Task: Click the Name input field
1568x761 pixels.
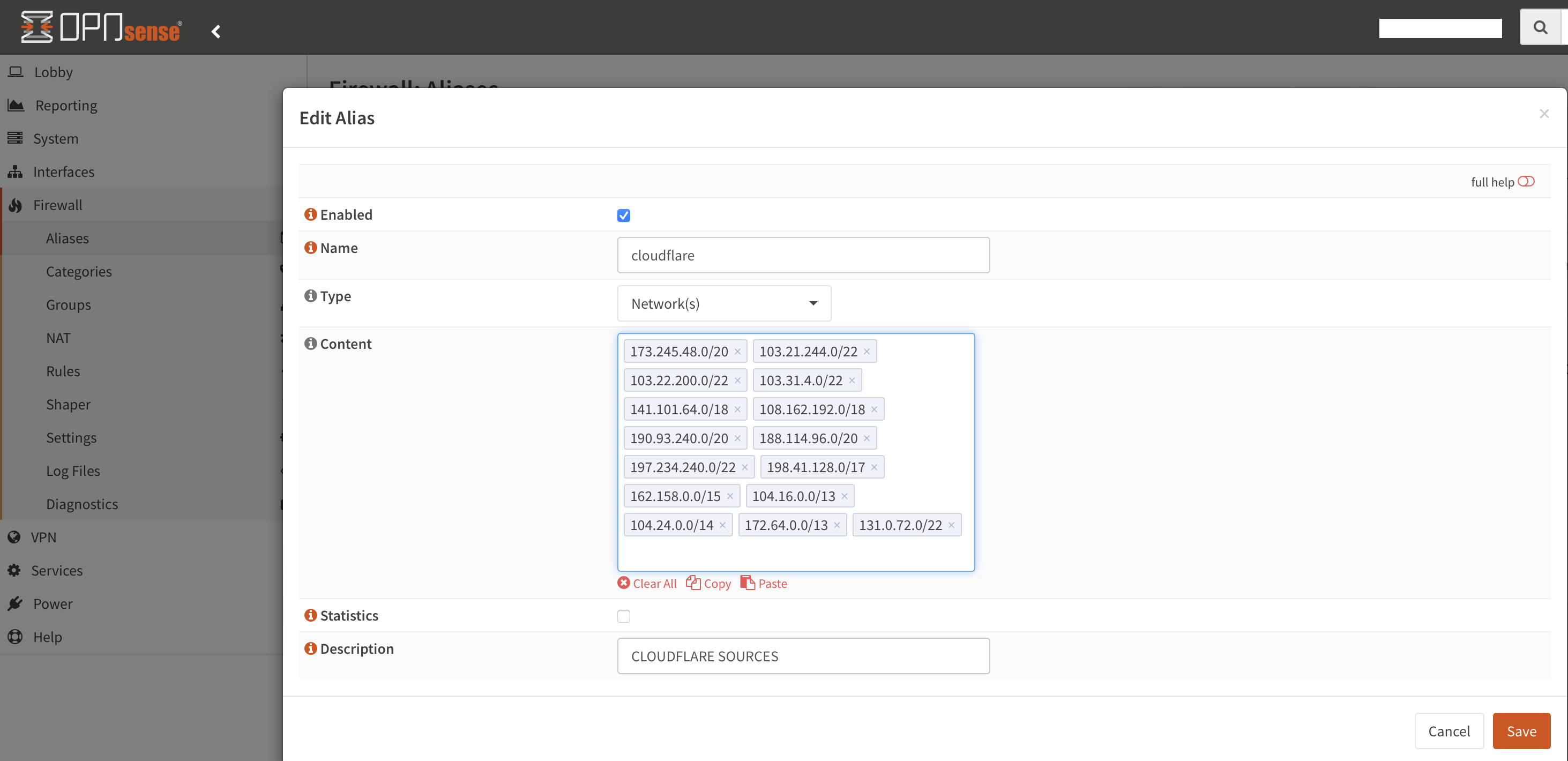Action: click(803, 255)
